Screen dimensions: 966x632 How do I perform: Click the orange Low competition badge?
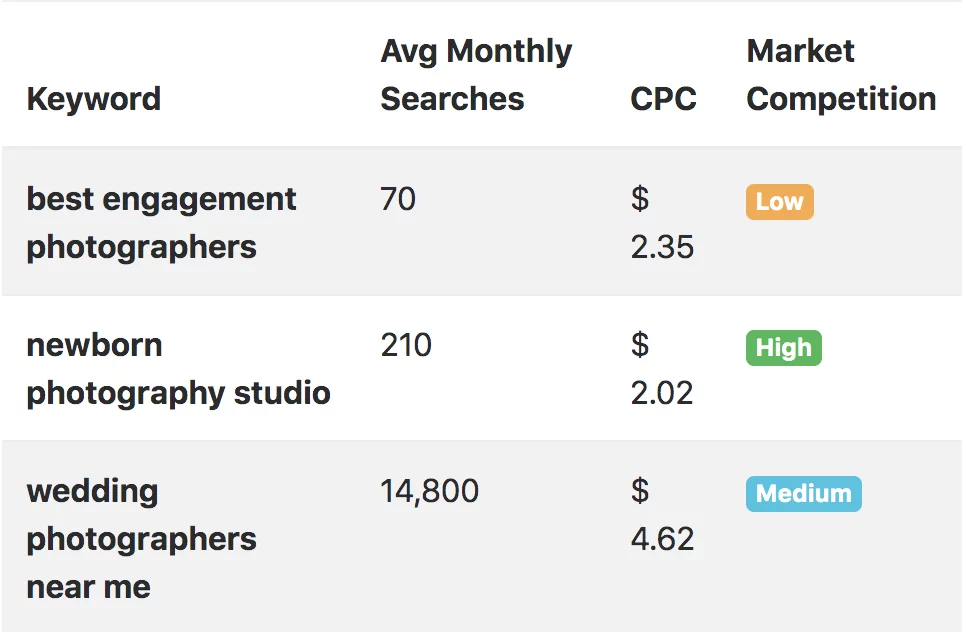pyautogui.click(x=779, y=202)
